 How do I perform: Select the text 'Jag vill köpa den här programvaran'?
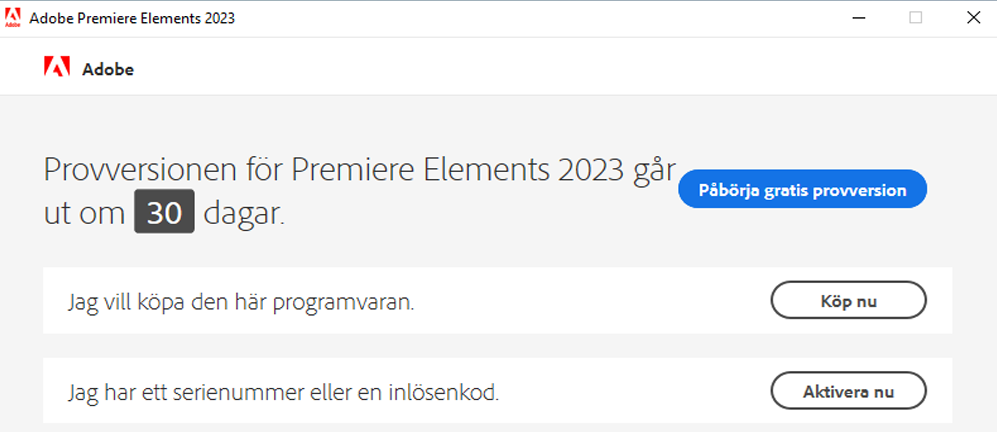pos(240,302)
